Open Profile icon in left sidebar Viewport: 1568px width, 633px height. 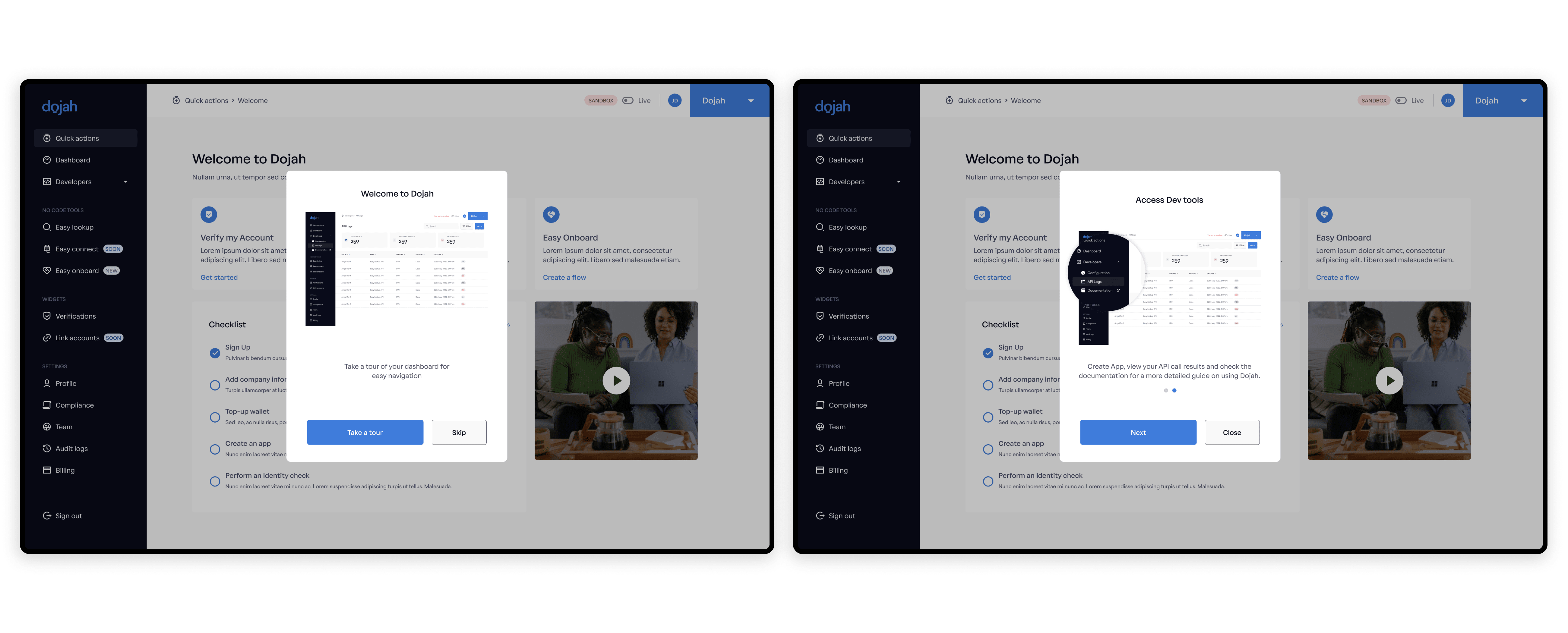point(47,383)
